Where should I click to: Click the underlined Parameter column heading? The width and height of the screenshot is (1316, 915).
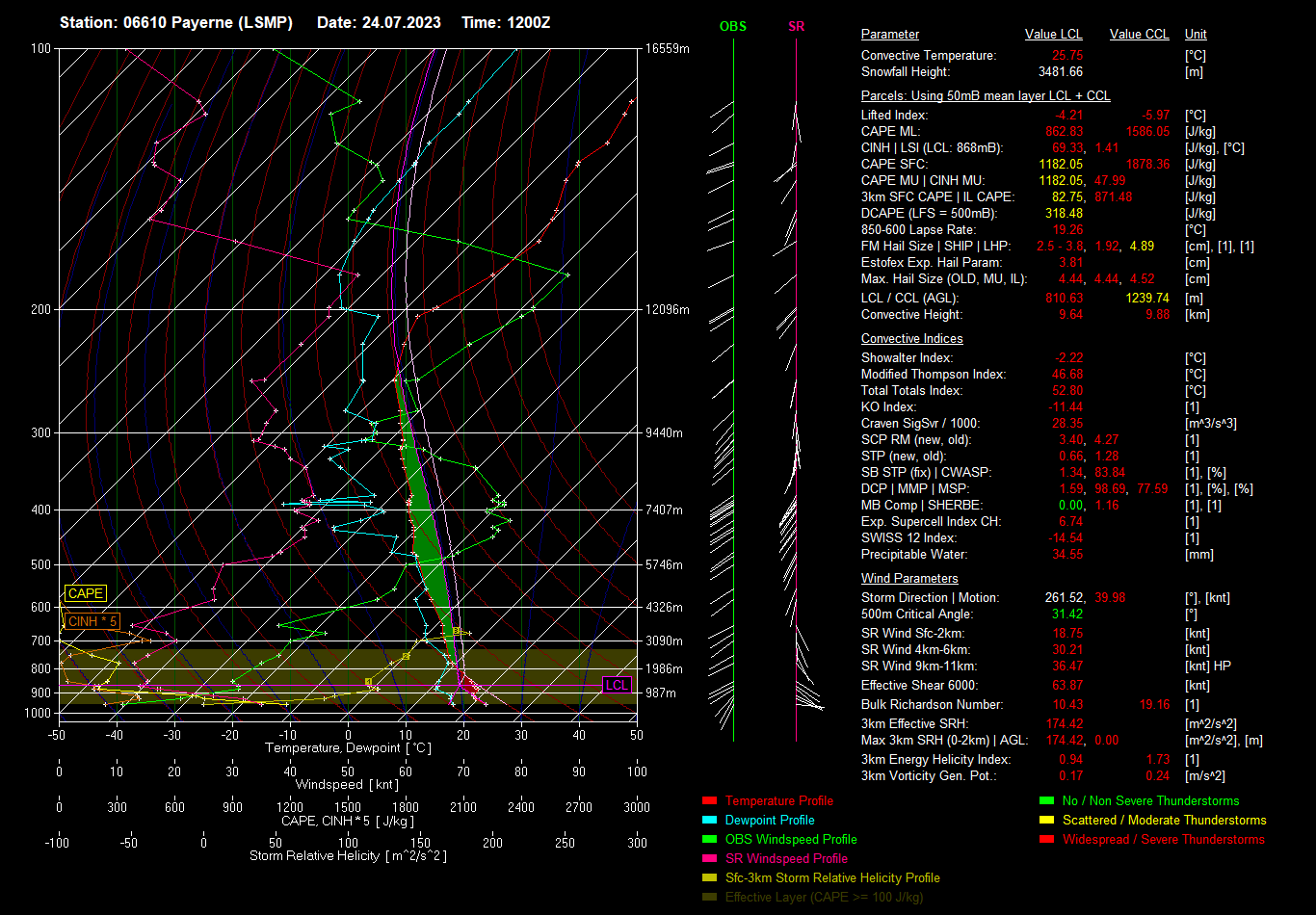(889, 35)
